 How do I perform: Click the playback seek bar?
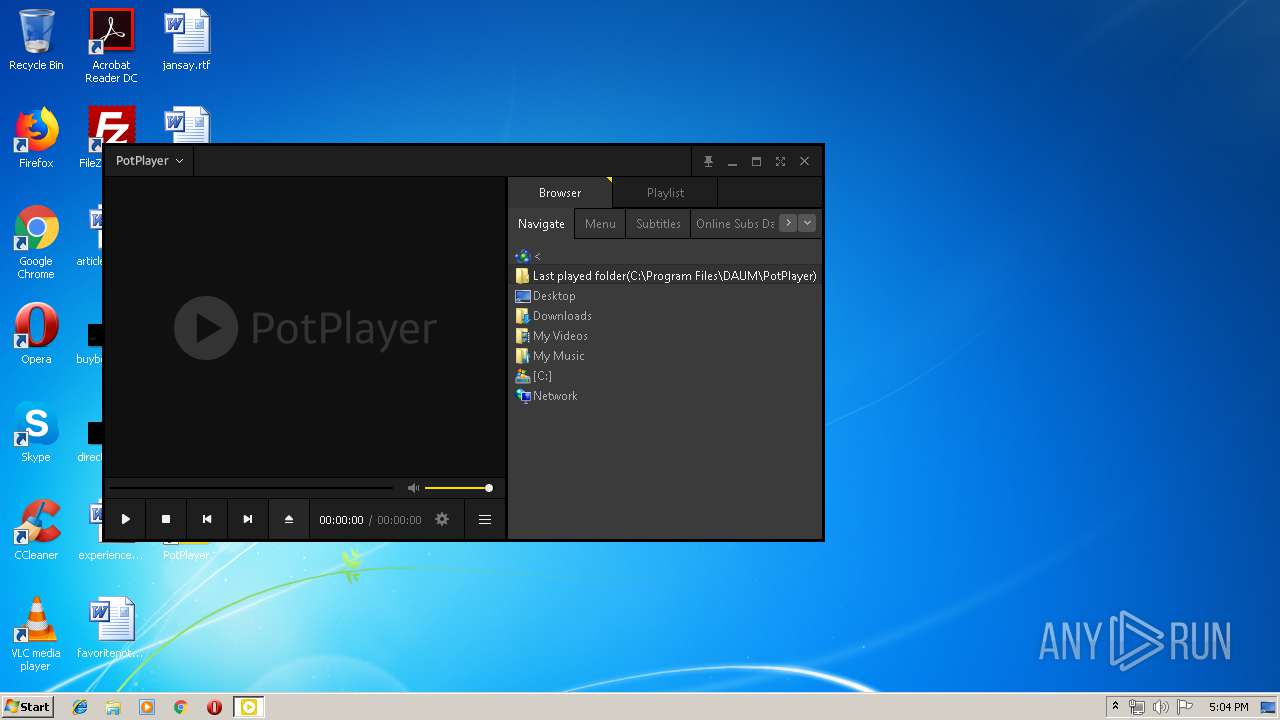click(x=251, y=488)
